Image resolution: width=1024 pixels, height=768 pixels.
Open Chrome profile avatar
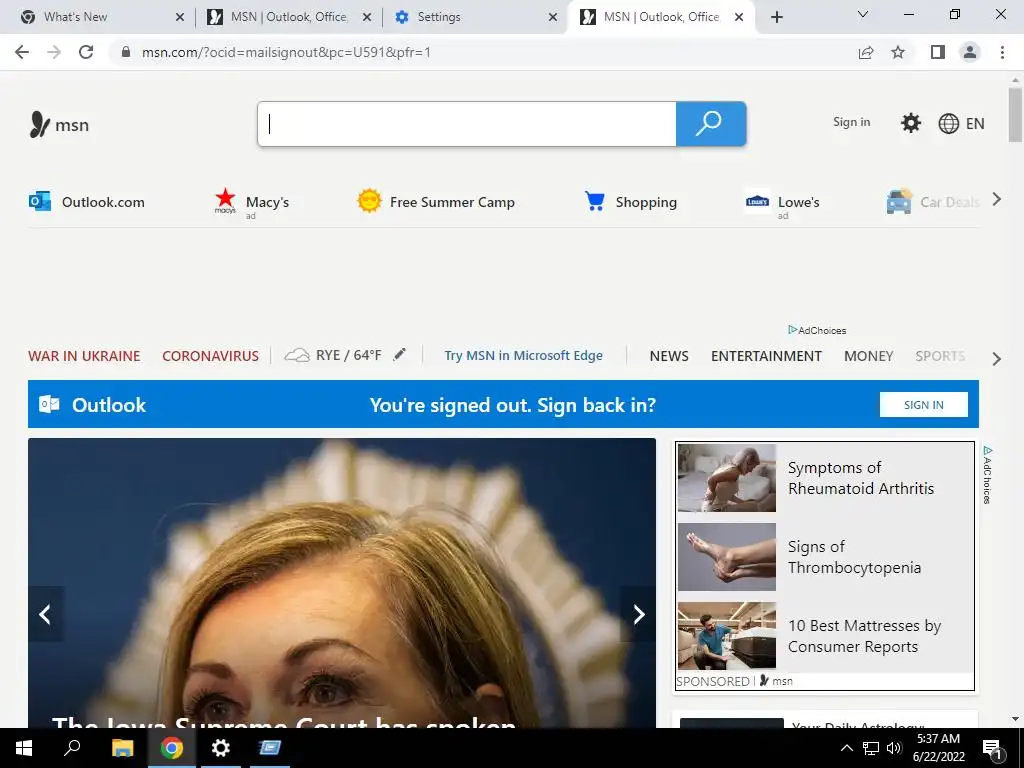point(970,52)
